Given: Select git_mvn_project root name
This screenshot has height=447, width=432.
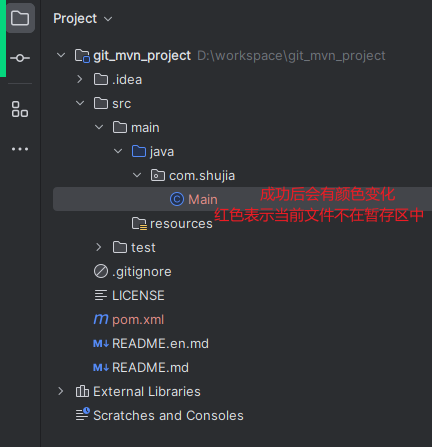Looking at the screenshot, I should point(142,56).
